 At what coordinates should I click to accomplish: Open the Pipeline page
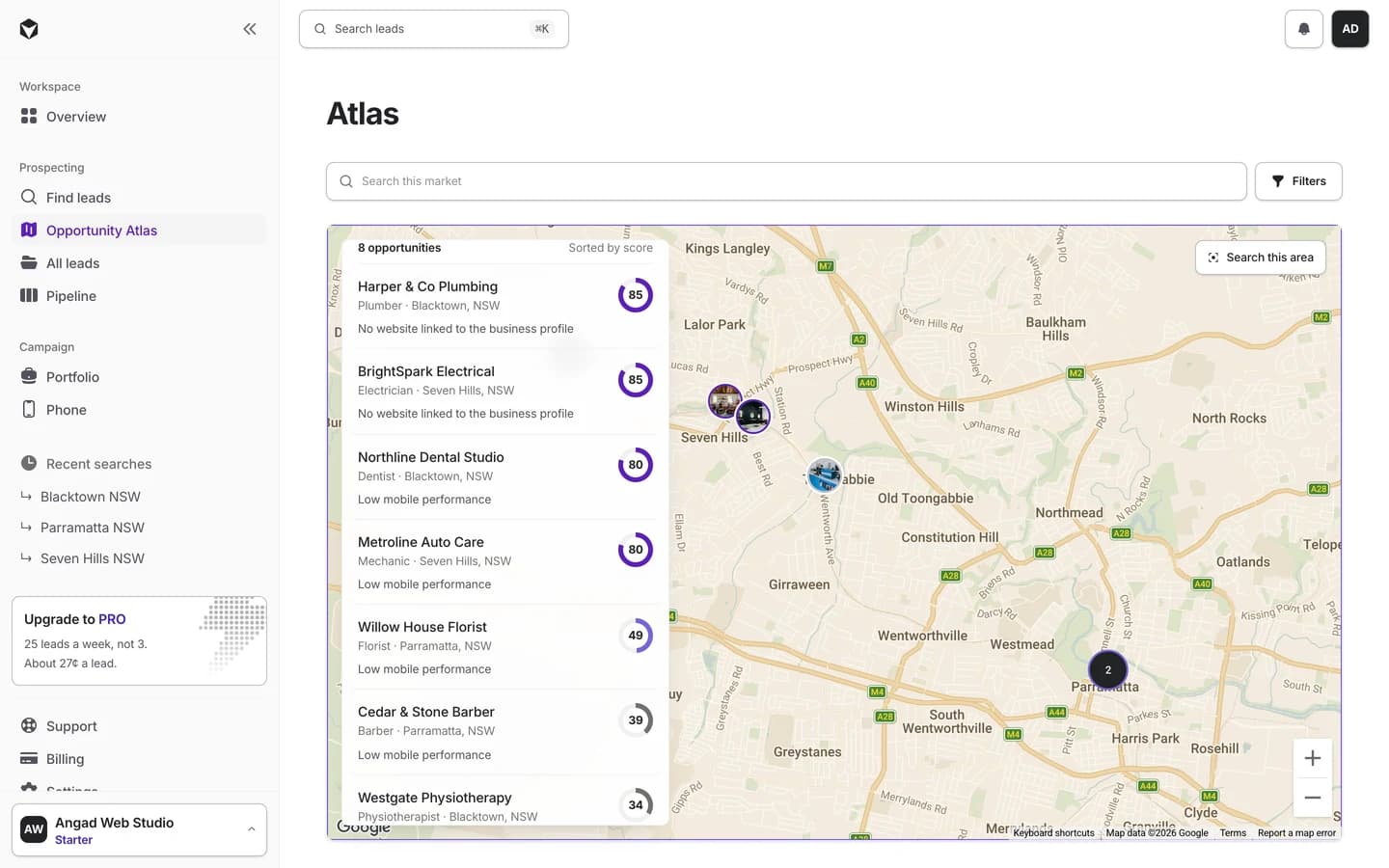[139, 295]
